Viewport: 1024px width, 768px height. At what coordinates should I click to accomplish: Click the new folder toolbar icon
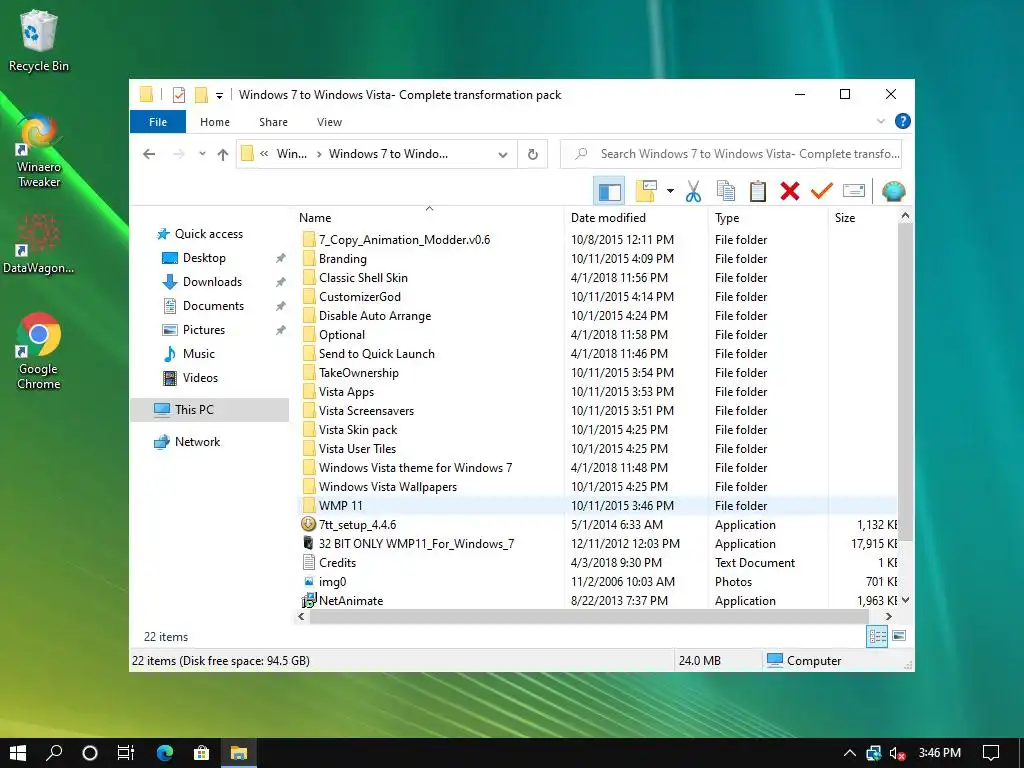point(645,191)
